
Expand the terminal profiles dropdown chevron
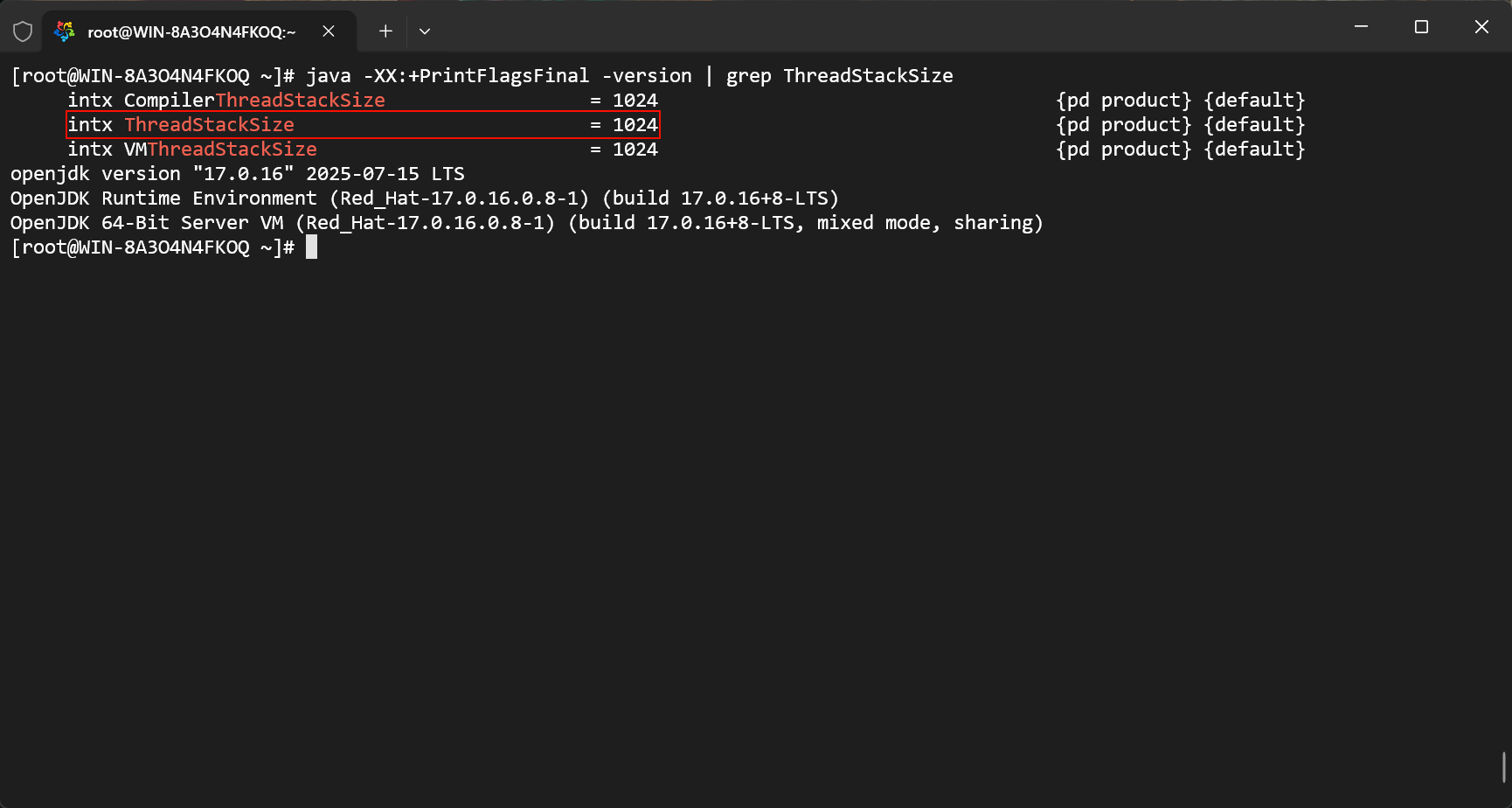(425, 31)
